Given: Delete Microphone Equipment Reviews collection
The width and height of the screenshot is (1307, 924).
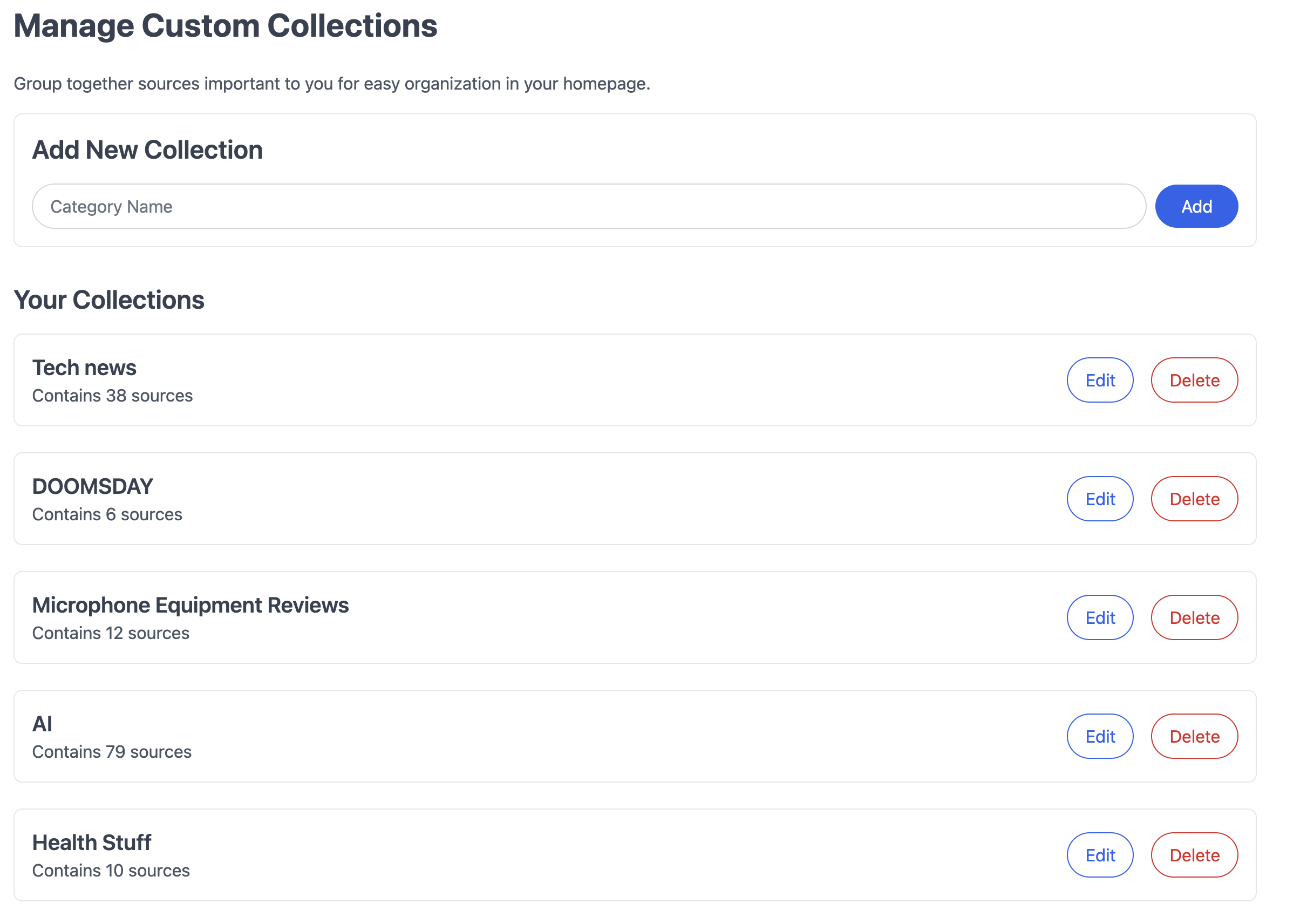Looking at the screenshot, I should coord(1194,617).
